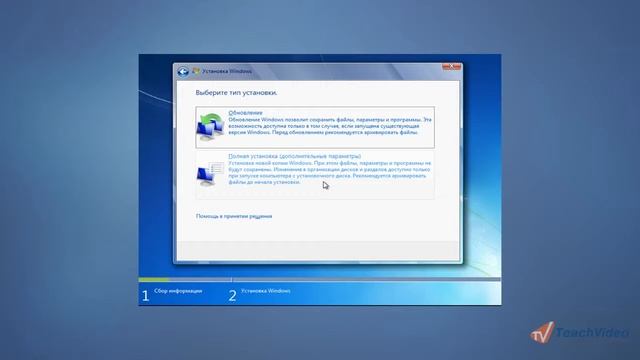Select the Обновление option heading
The image size is (640, 360).
[245, 113]
